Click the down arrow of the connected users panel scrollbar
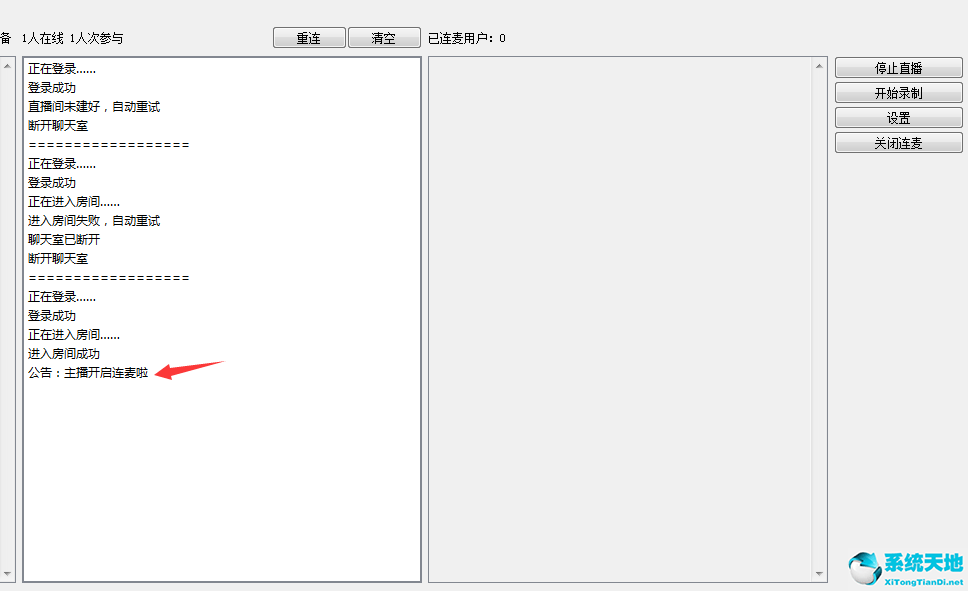This screenshot has width=968, height=591. [819, 574]
